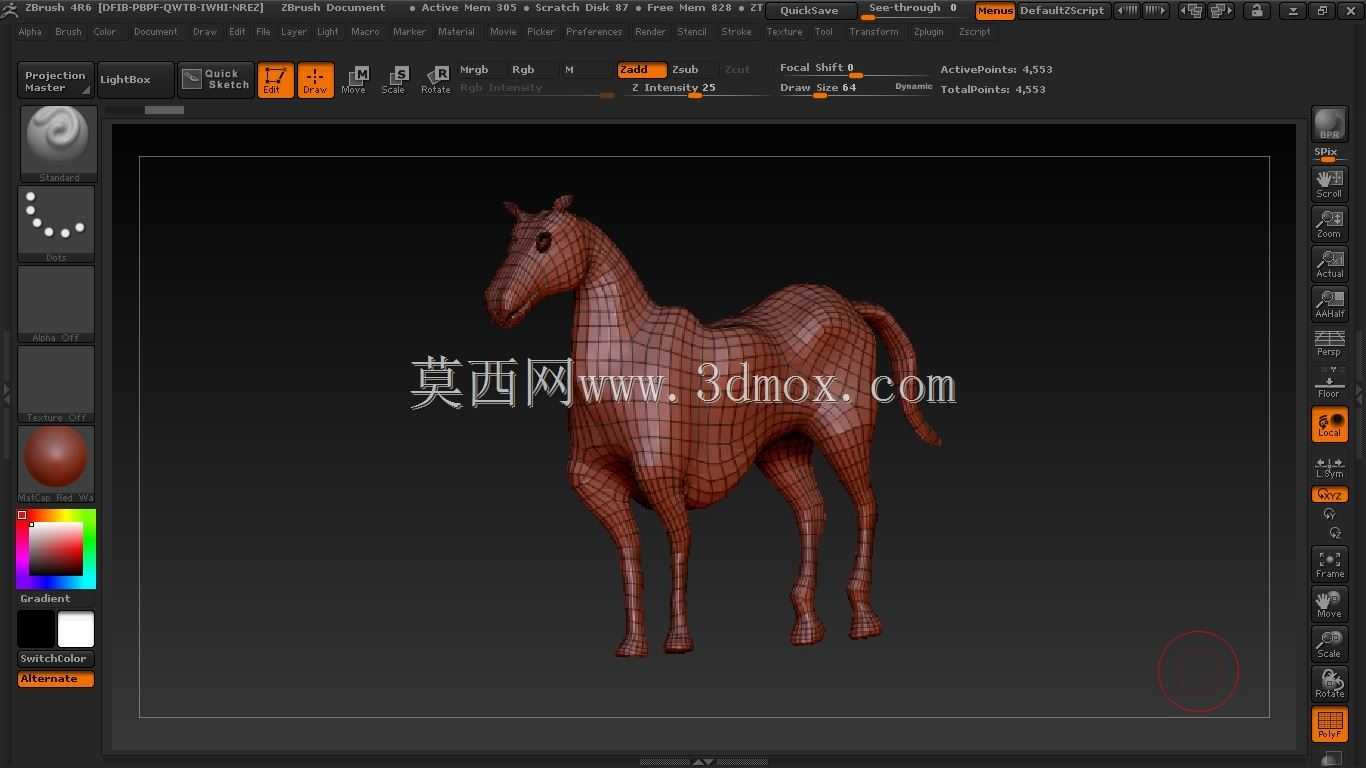Adjust the Draw Size slider
The width and height of the screenshot is (1366, 768).
coord(833,88)
